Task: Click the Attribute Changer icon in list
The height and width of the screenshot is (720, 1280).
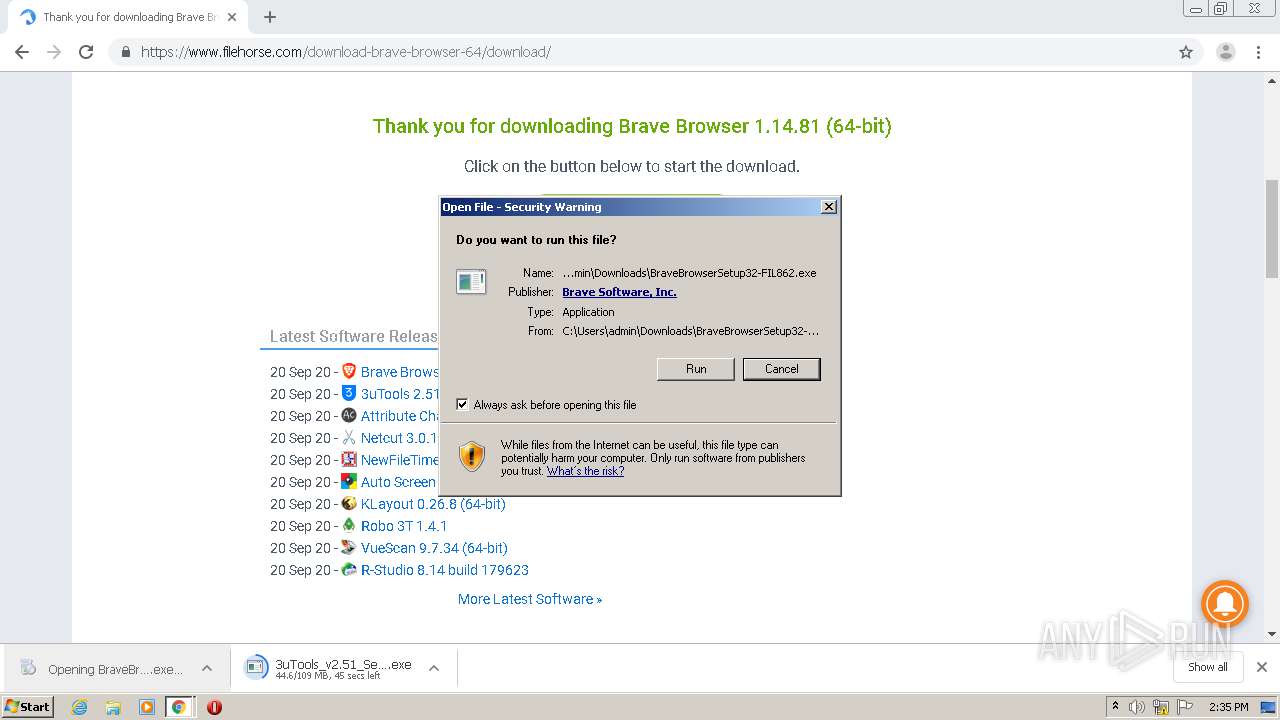Action: (x=349, y=415)
